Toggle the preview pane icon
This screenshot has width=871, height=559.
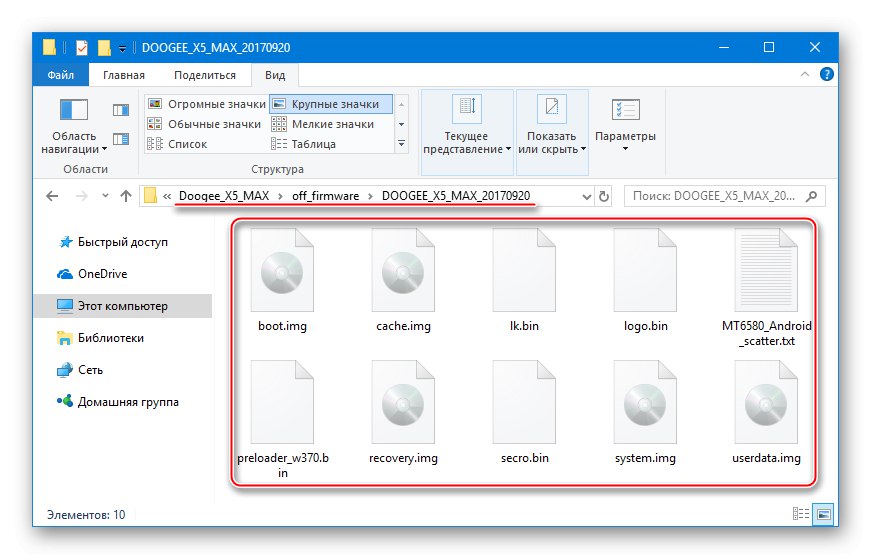pyautogui.click(x=121, y=110)
